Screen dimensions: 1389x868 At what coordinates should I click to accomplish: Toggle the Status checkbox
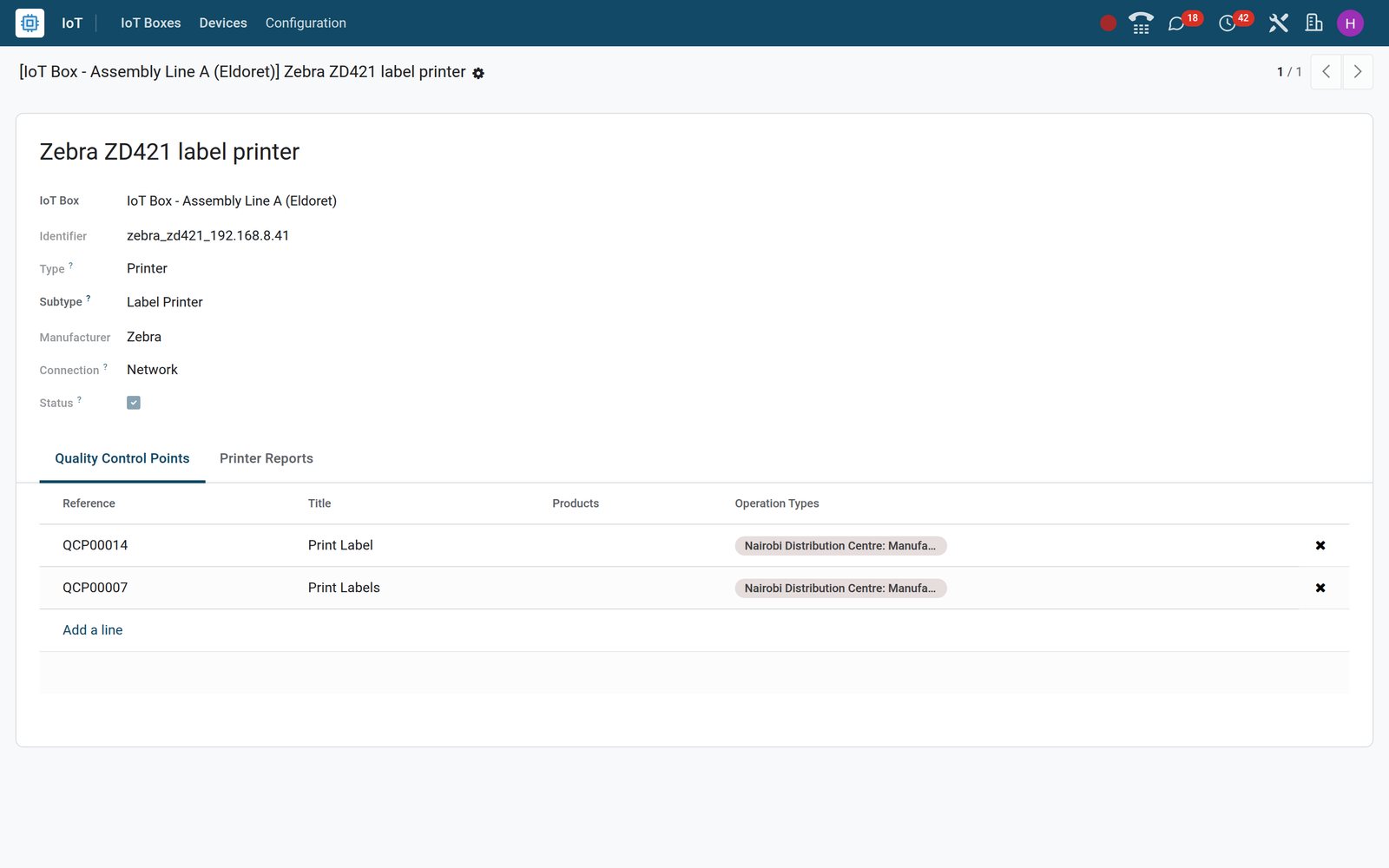[134, 403]
